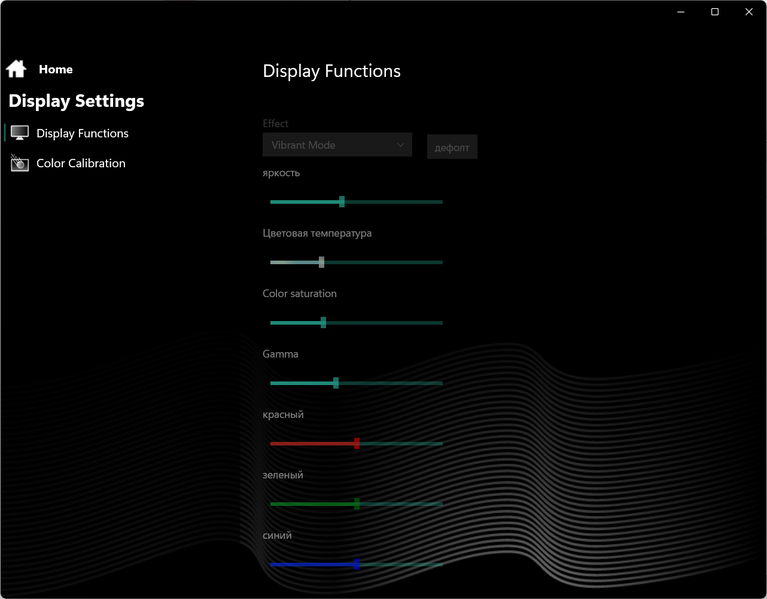Open Display Functions in sidebar
Screen dimensions: 767x599
[82, 133]
